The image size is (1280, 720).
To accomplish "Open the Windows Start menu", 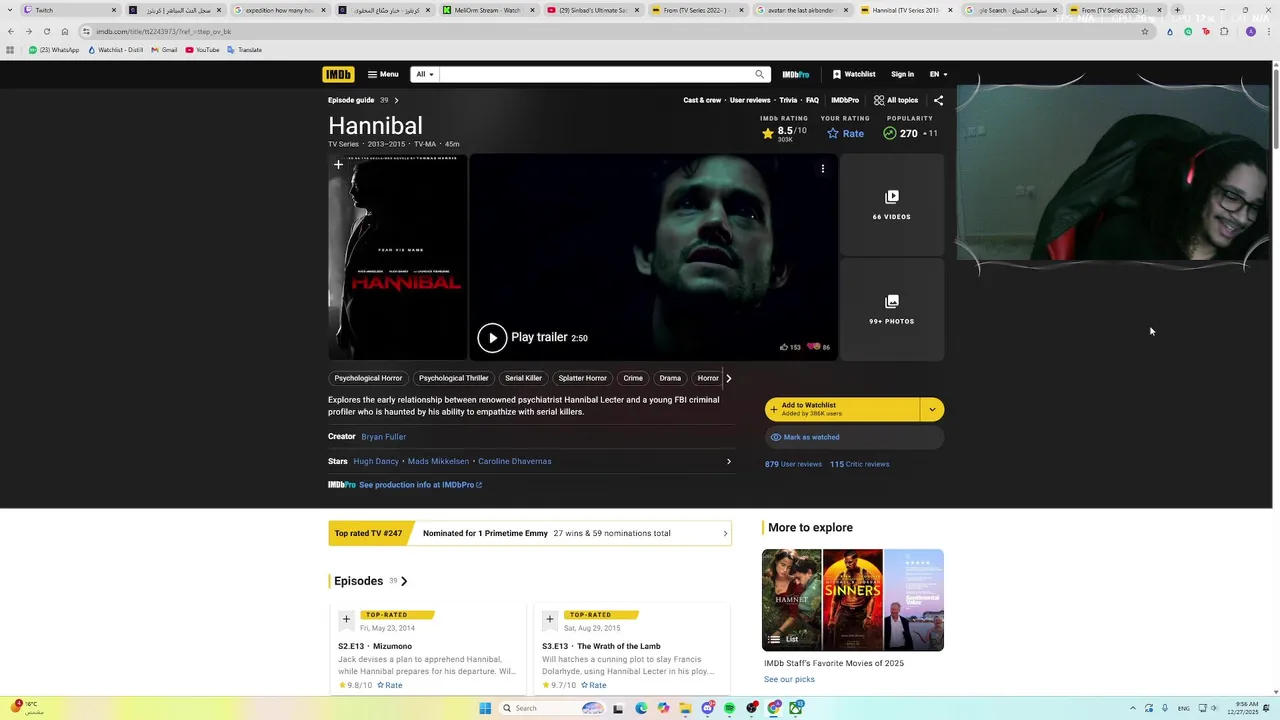I will point(485,708).
